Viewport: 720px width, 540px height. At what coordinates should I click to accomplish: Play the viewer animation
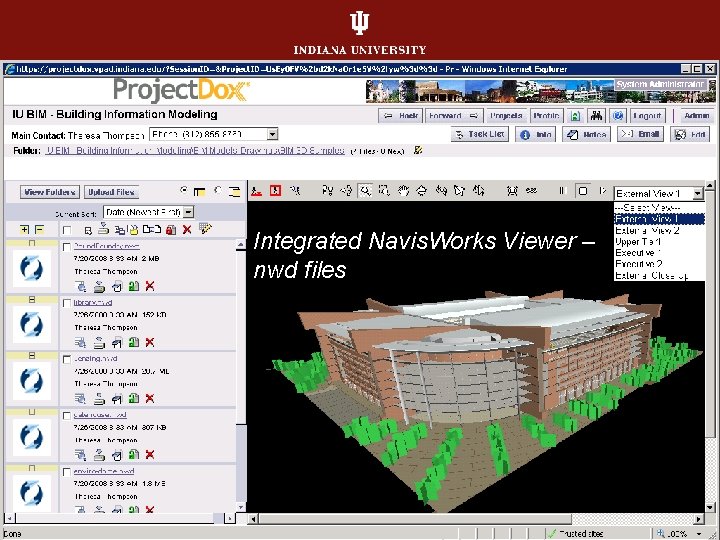(x=602, y=191)
